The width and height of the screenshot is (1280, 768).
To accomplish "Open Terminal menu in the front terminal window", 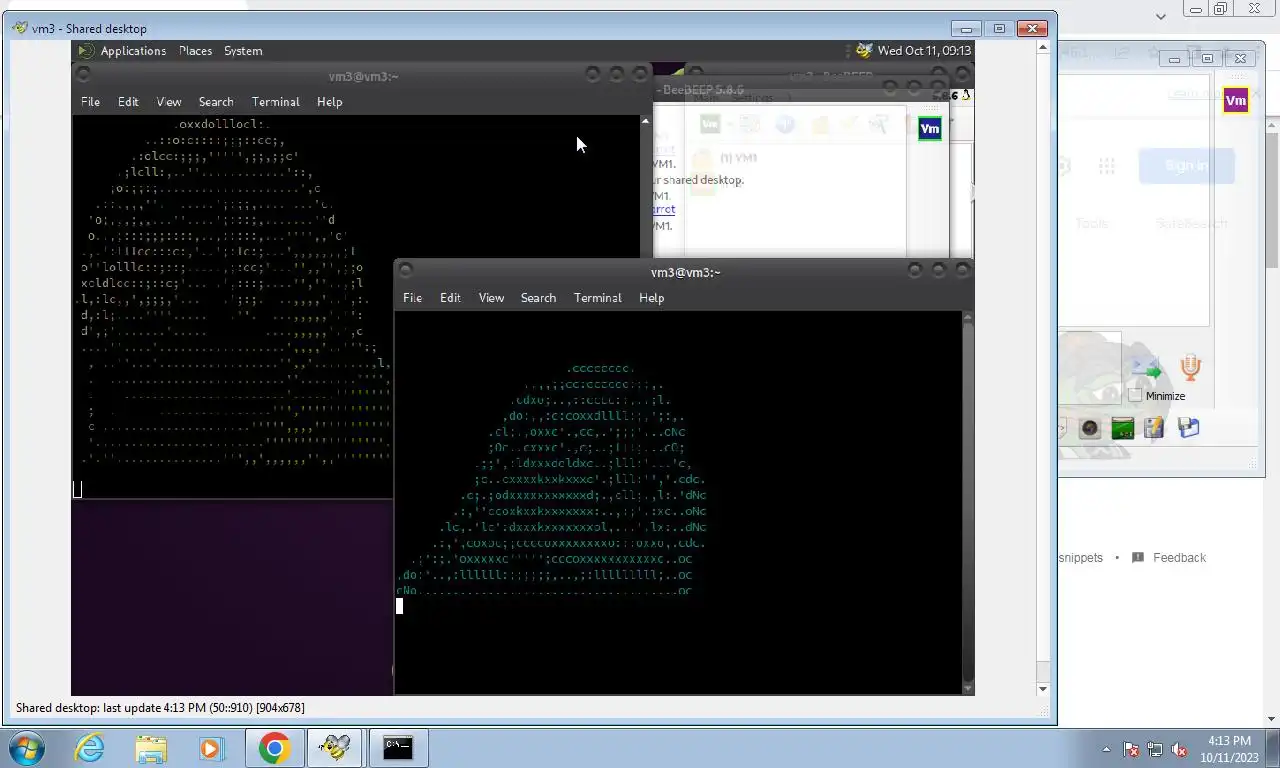I will coord(598,298).
